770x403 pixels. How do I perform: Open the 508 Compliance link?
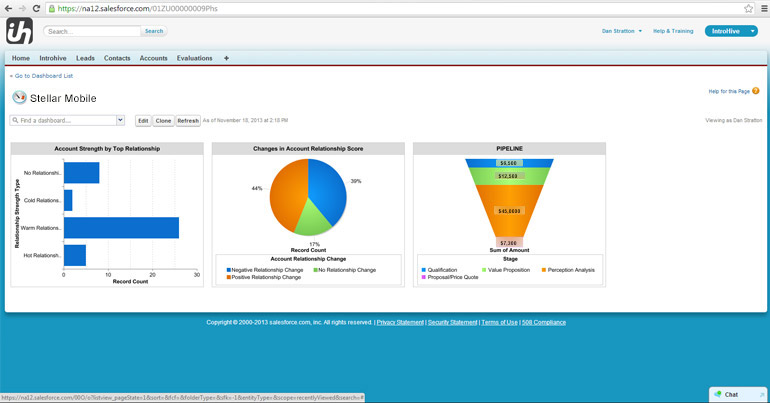tap(544, 322)
